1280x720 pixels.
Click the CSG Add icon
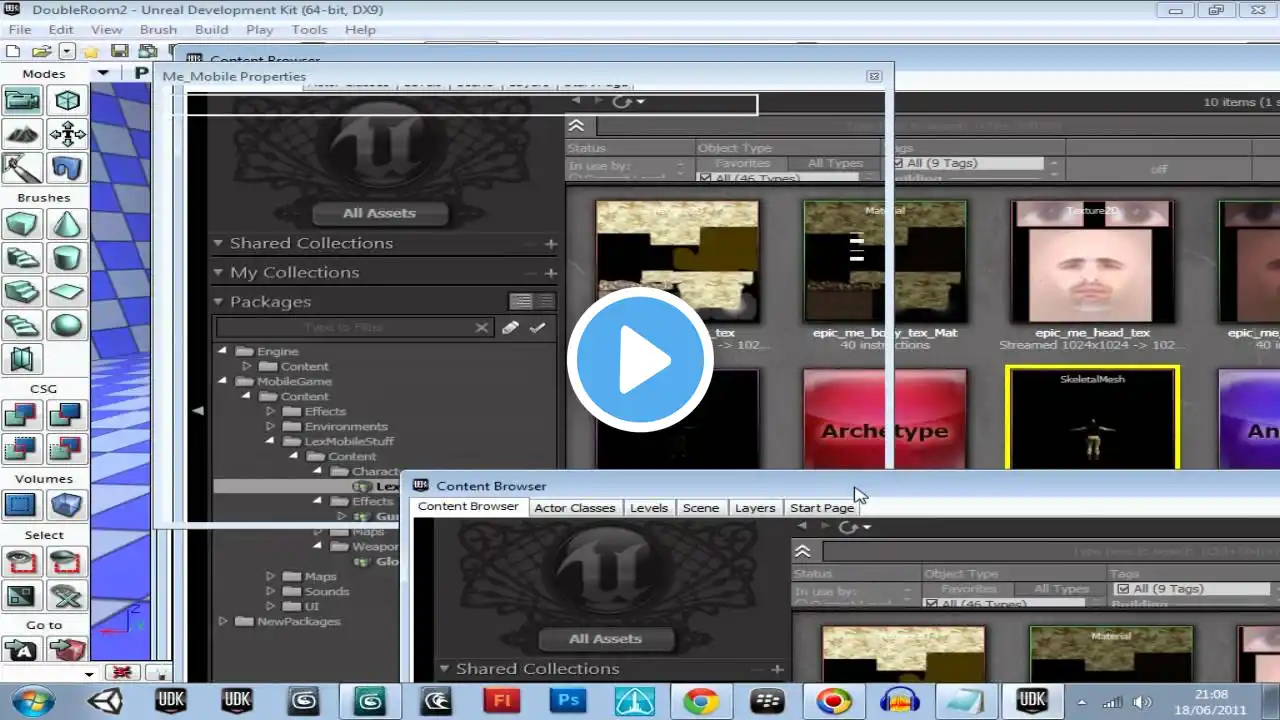(x=22, y=415)
